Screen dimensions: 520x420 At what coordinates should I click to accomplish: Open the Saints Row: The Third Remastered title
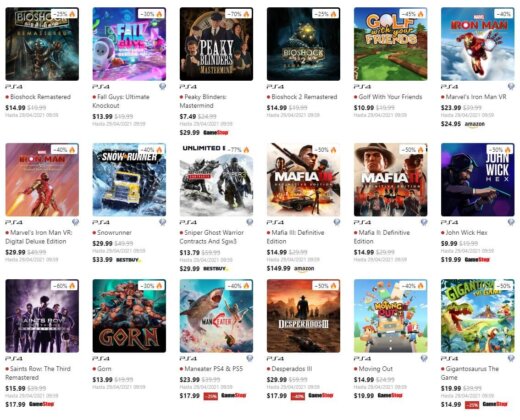38,373
